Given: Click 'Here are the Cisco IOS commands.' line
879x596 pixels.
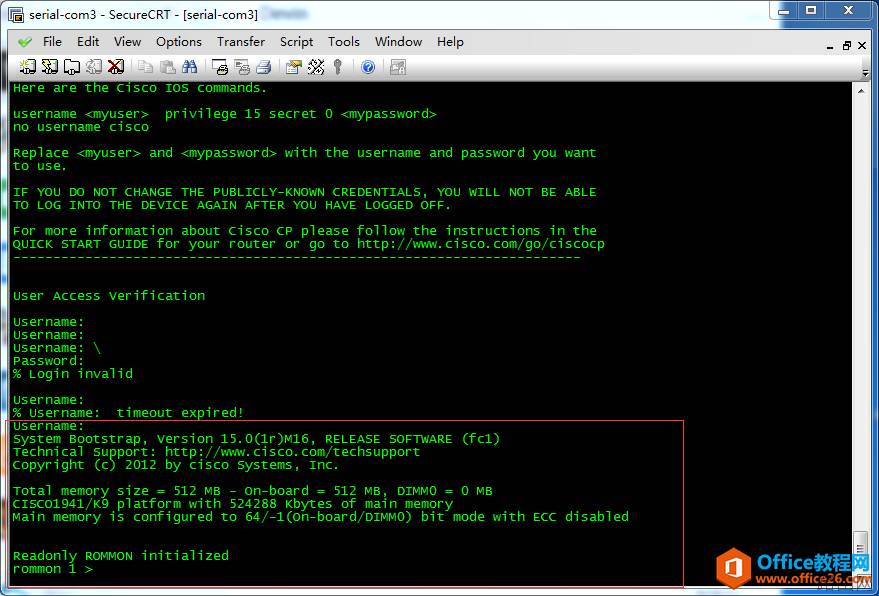Looking at the screenshot, I should (x=140, y=88).
